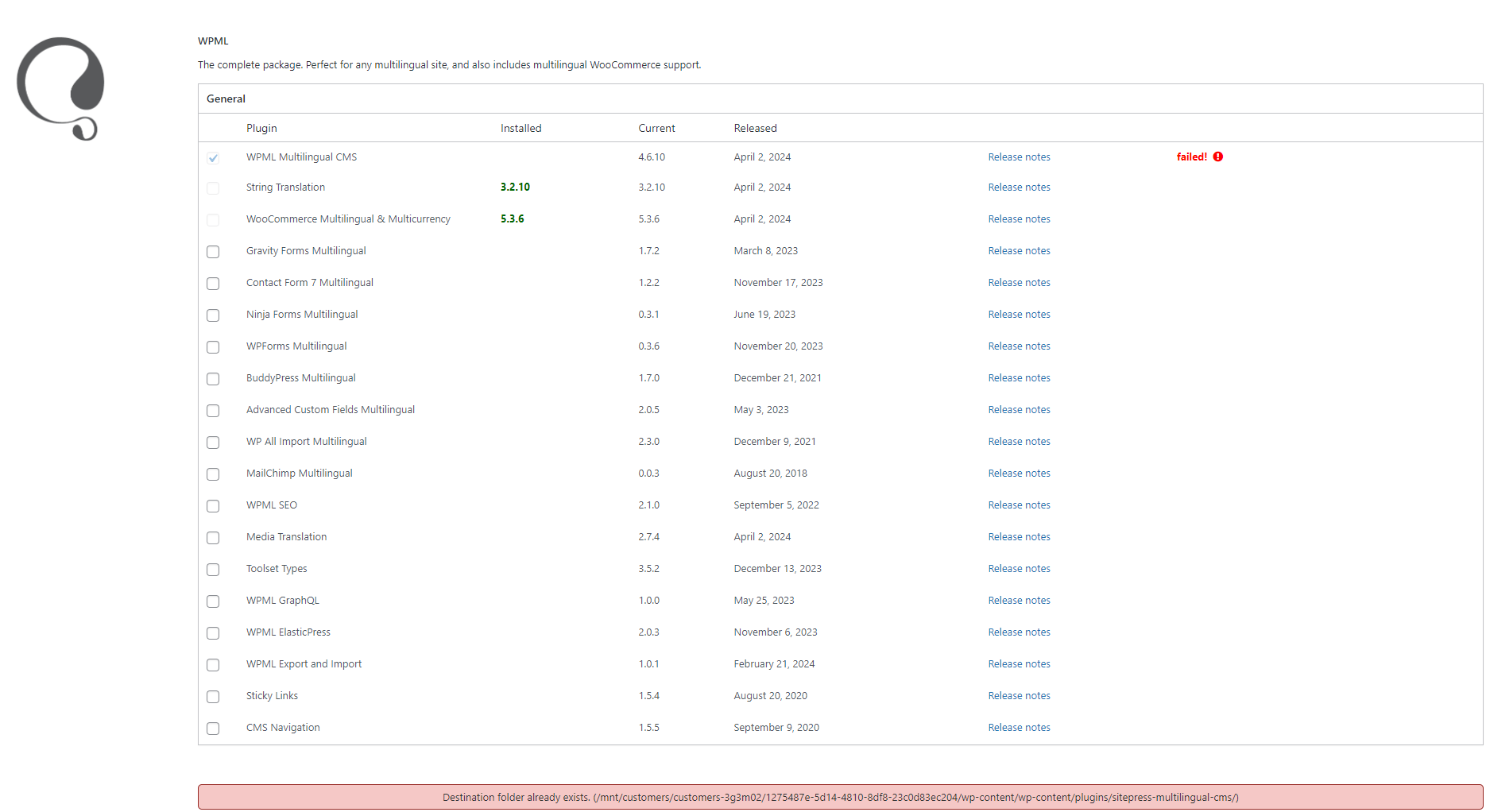The height and width of the screenshot is (812, 1486).
Task: Select the WPForms Multilingual checkbox
Action: coord(213,347)
